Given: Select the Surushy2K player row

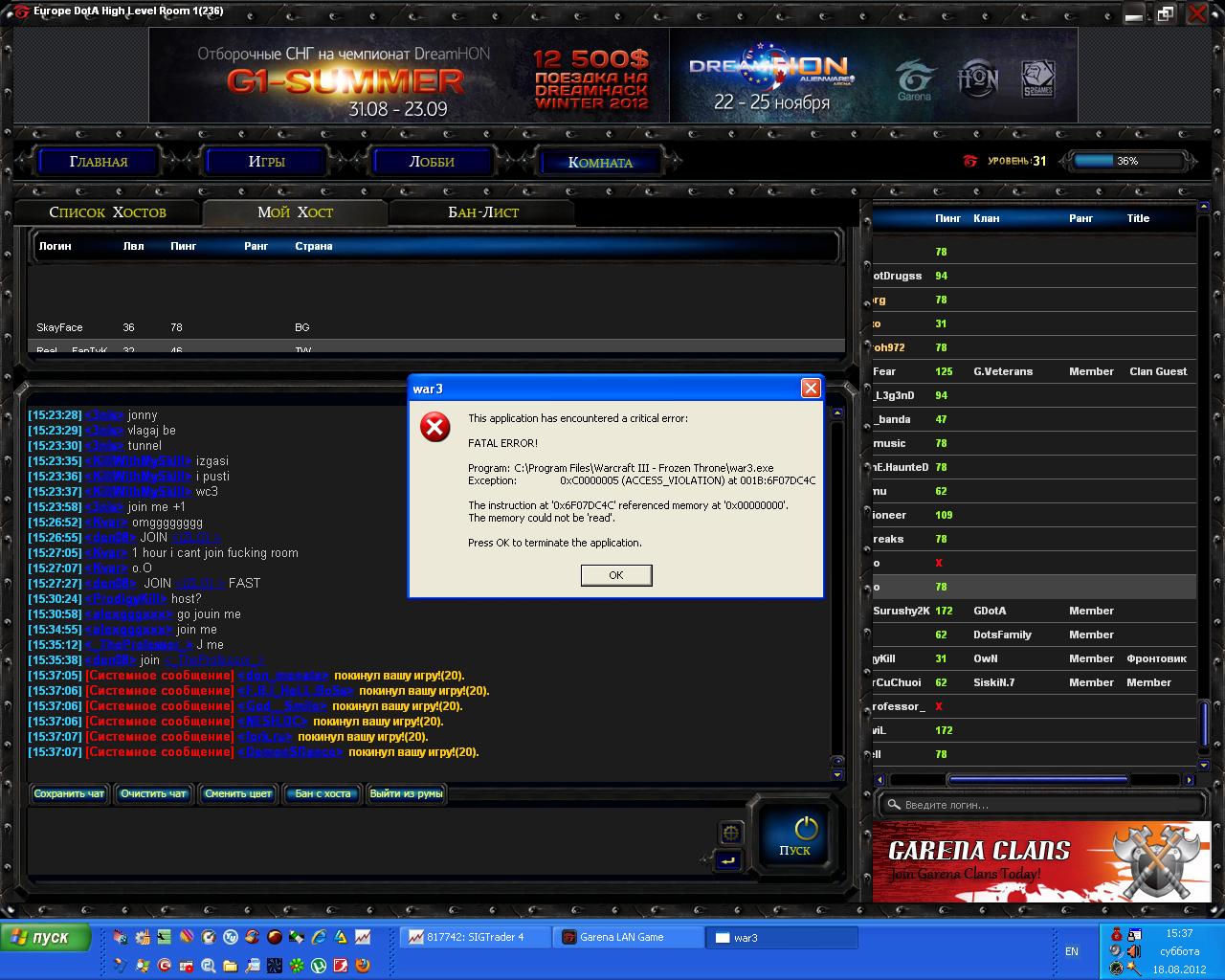Looking at the screenshot, I should point(1035,611).
